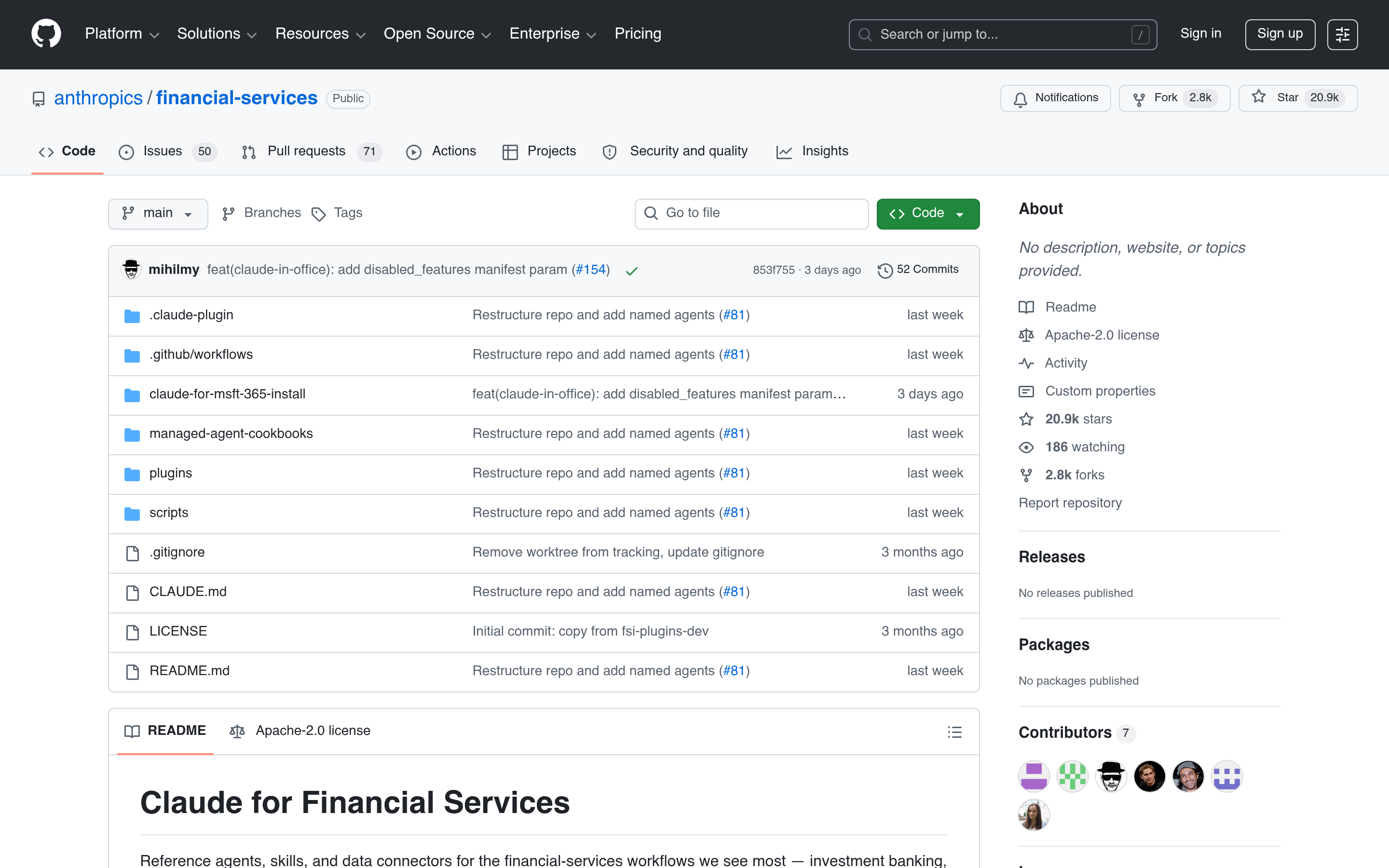
Task: Click commit hash 853f755
Action: coord(774,270)
